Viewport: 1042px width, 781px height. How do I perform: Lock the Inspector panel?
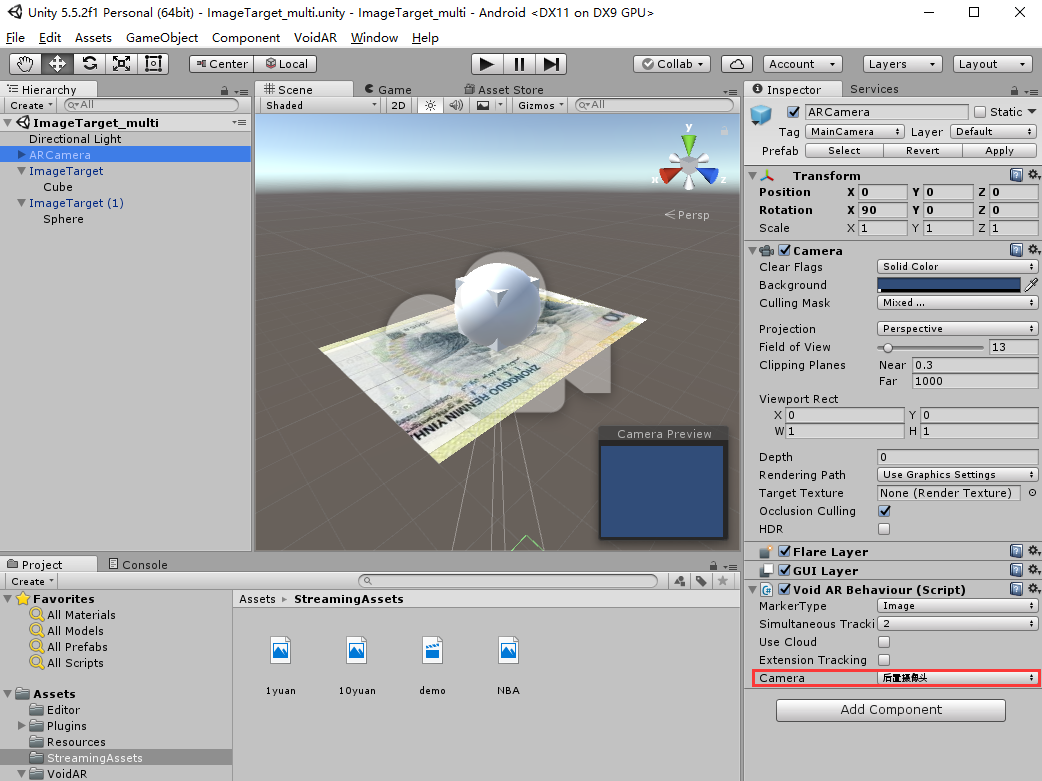[x=1014, y=90]
